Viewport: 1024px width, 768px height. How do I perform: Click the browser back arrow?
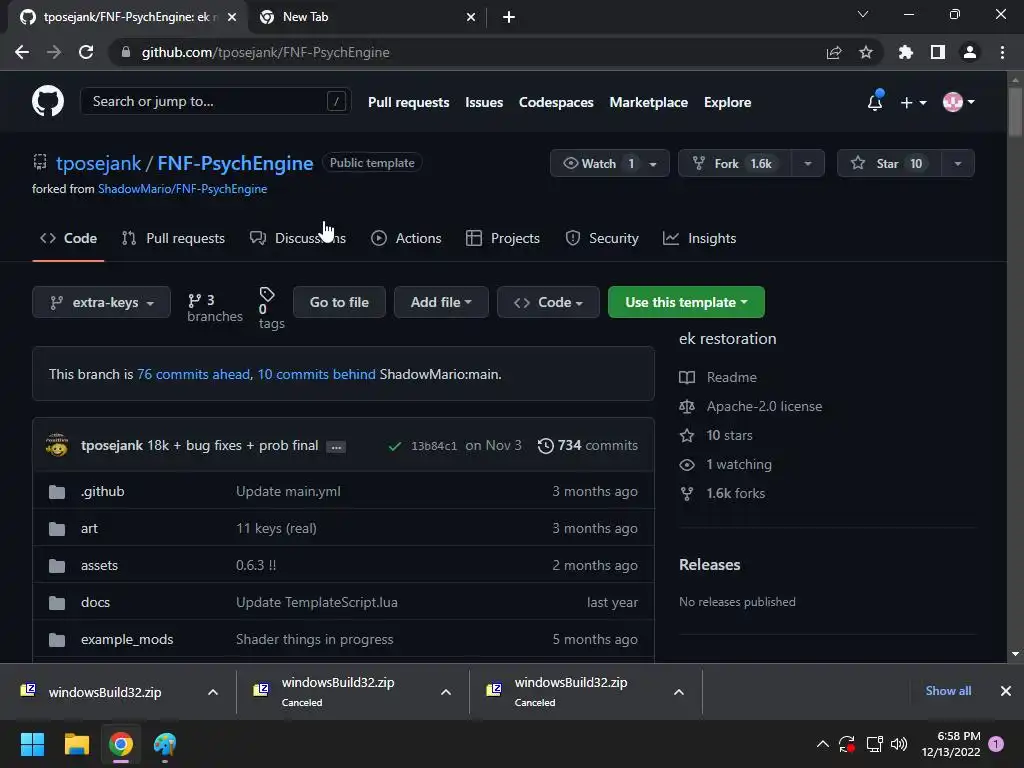pos(22,52)
